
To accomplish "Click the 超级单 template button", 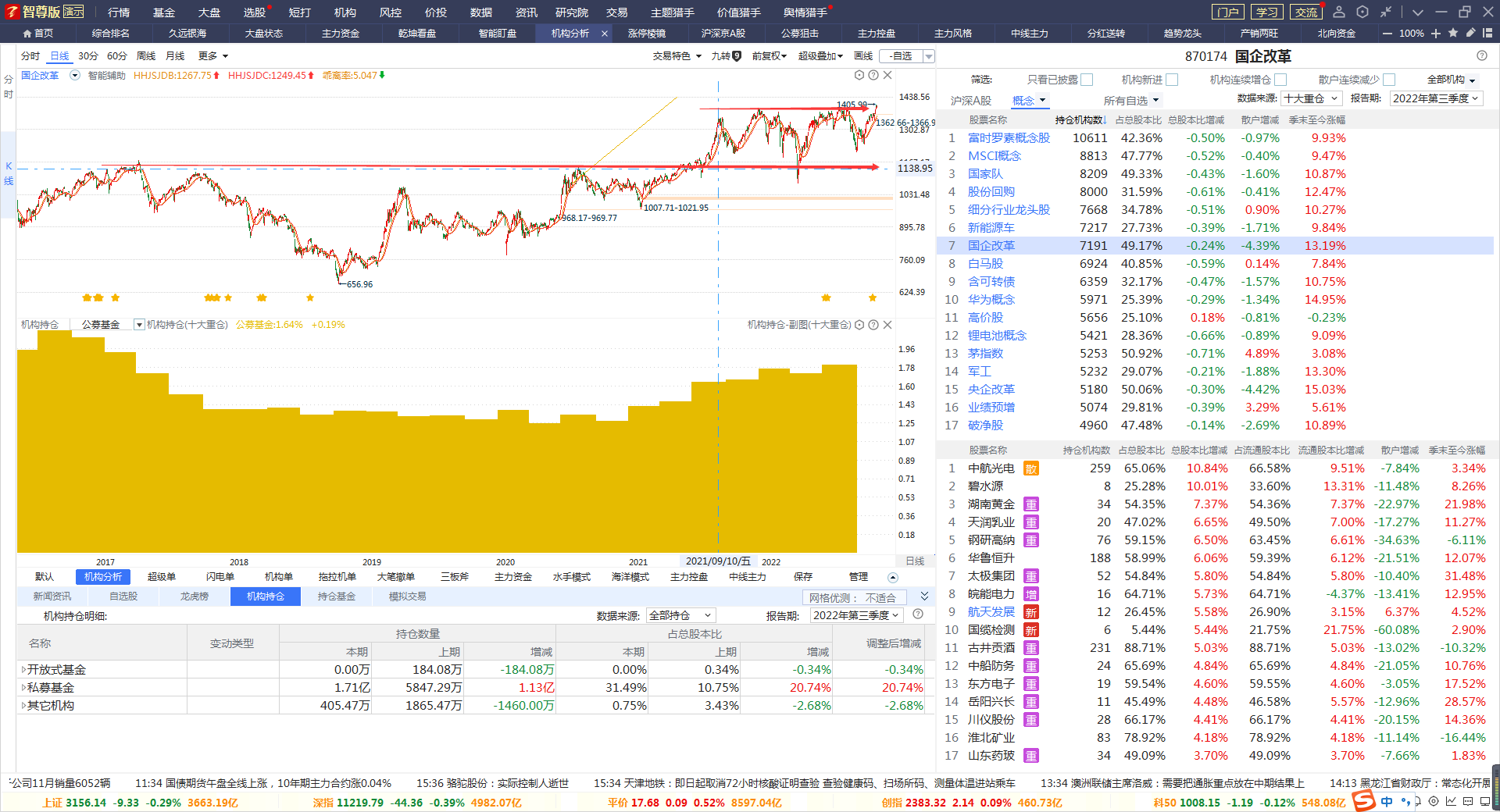I will [162, 577].
